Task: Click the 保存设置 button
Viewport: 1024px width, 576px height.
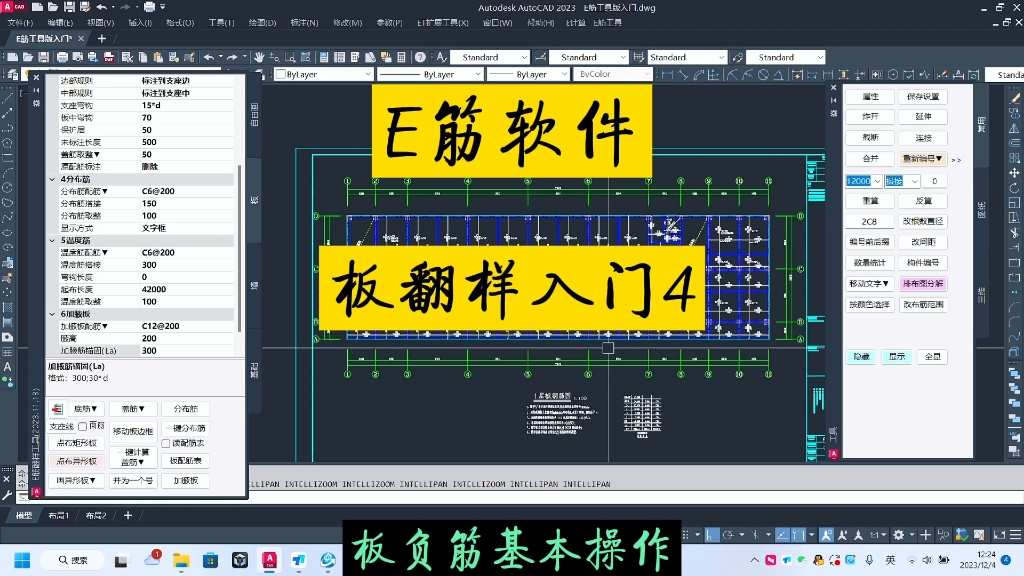Action: [923, 97]
